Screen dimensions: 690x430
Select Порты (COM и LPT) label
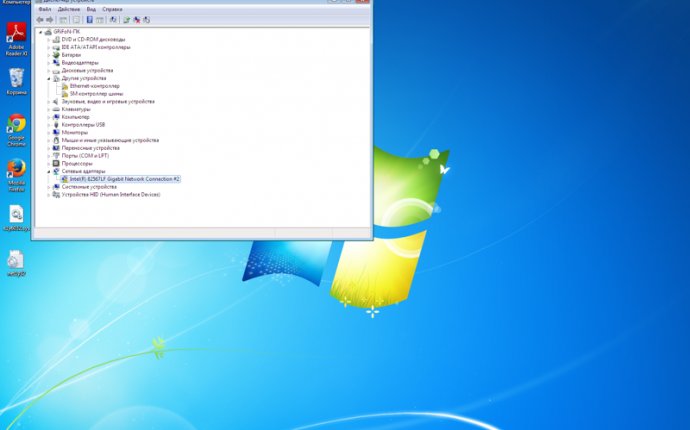85,156
